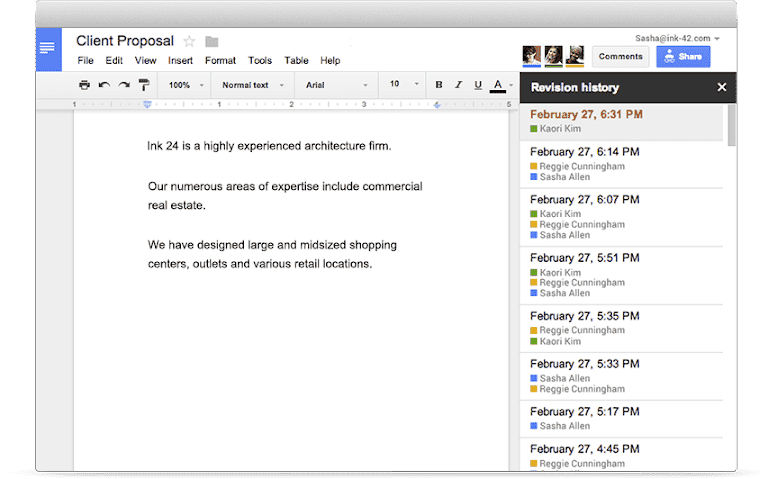Screen dimensions: 768x479
Task: Select the February 27, 6:07 PM revision
Action: tap(621, 217)
